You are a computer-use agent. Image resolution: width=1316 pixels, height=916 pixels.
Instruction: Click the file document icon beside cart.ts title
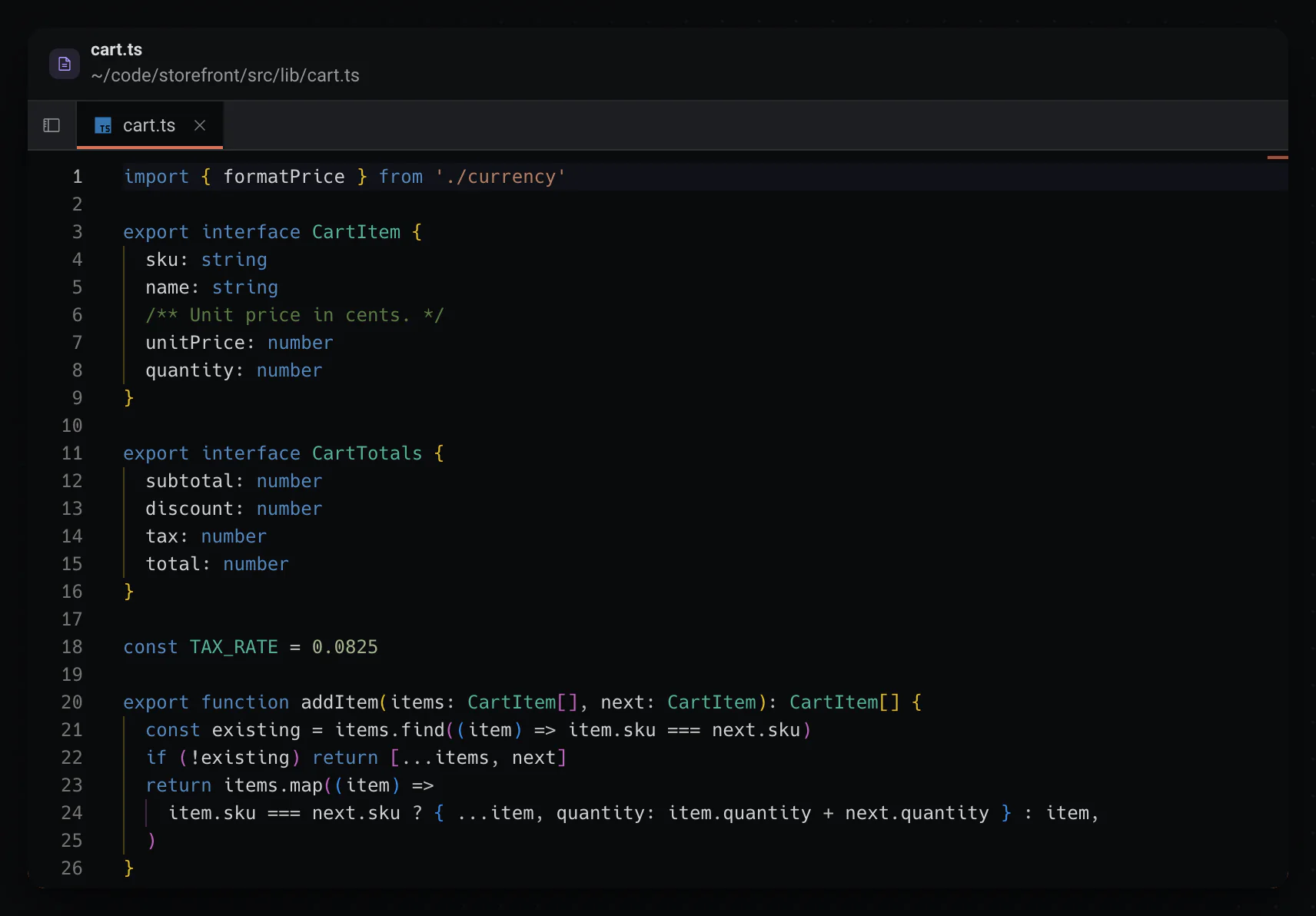pos(65,63)
